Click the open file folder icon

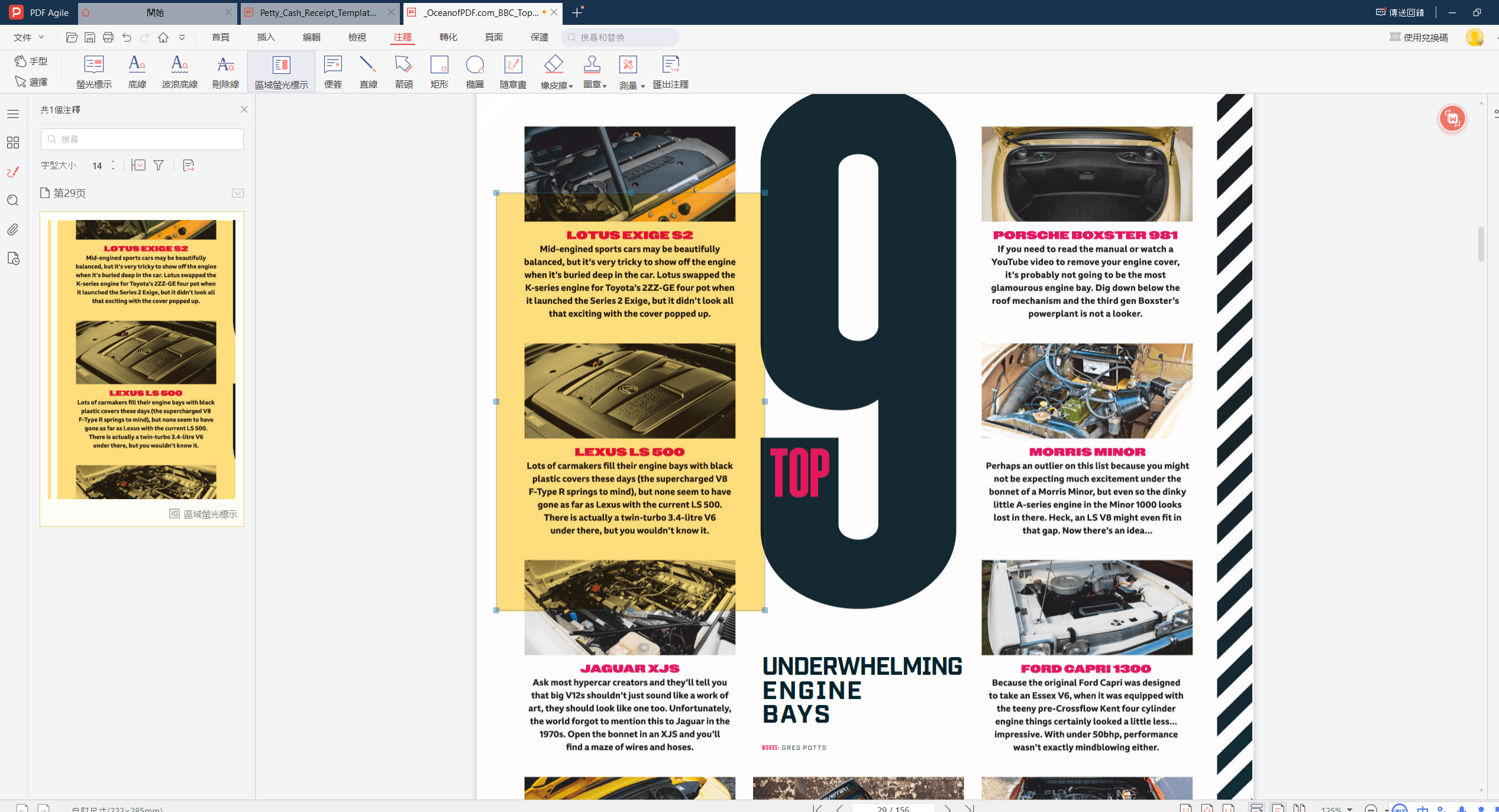[72, 37]
